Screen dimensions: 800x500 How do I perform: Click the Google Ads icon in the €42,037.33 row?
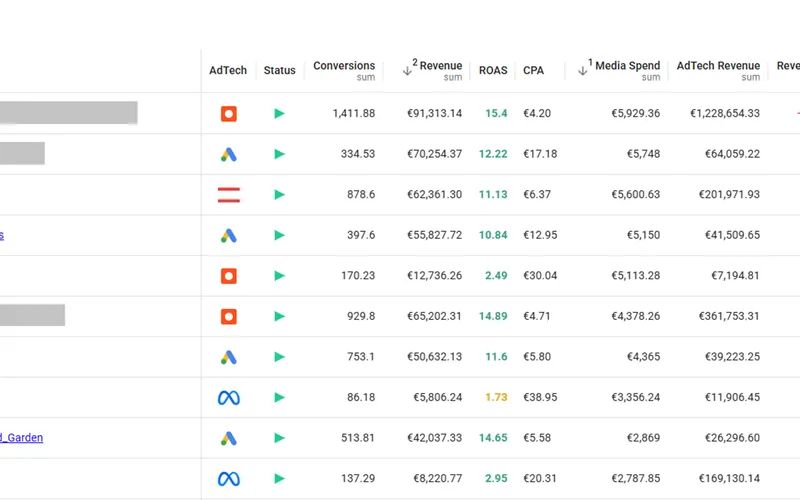pos(229,438)
